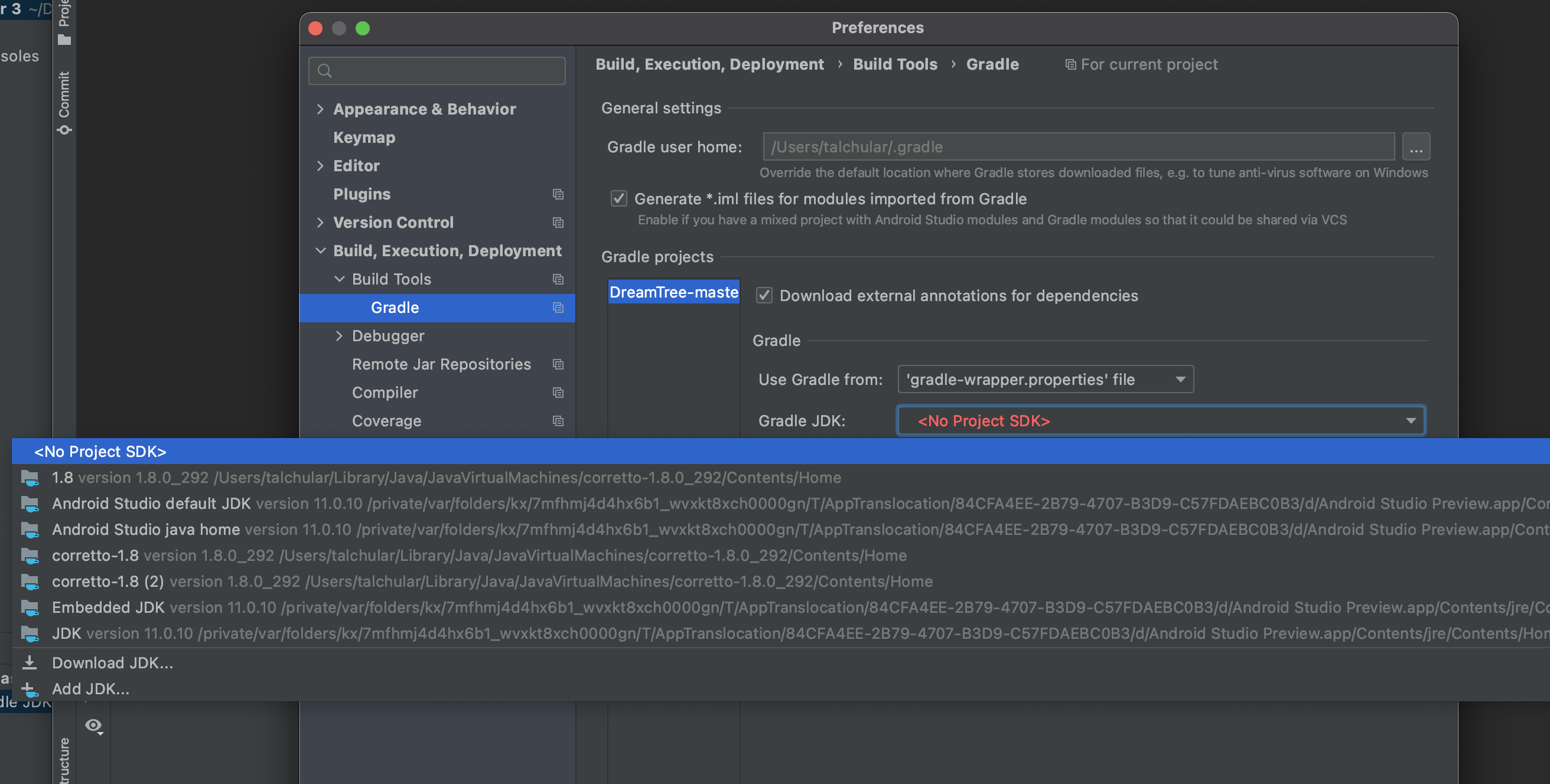Select corretto-1.8 (2) JDK from list
This screenshot has height=784, width=1550.
coord(108,582)
